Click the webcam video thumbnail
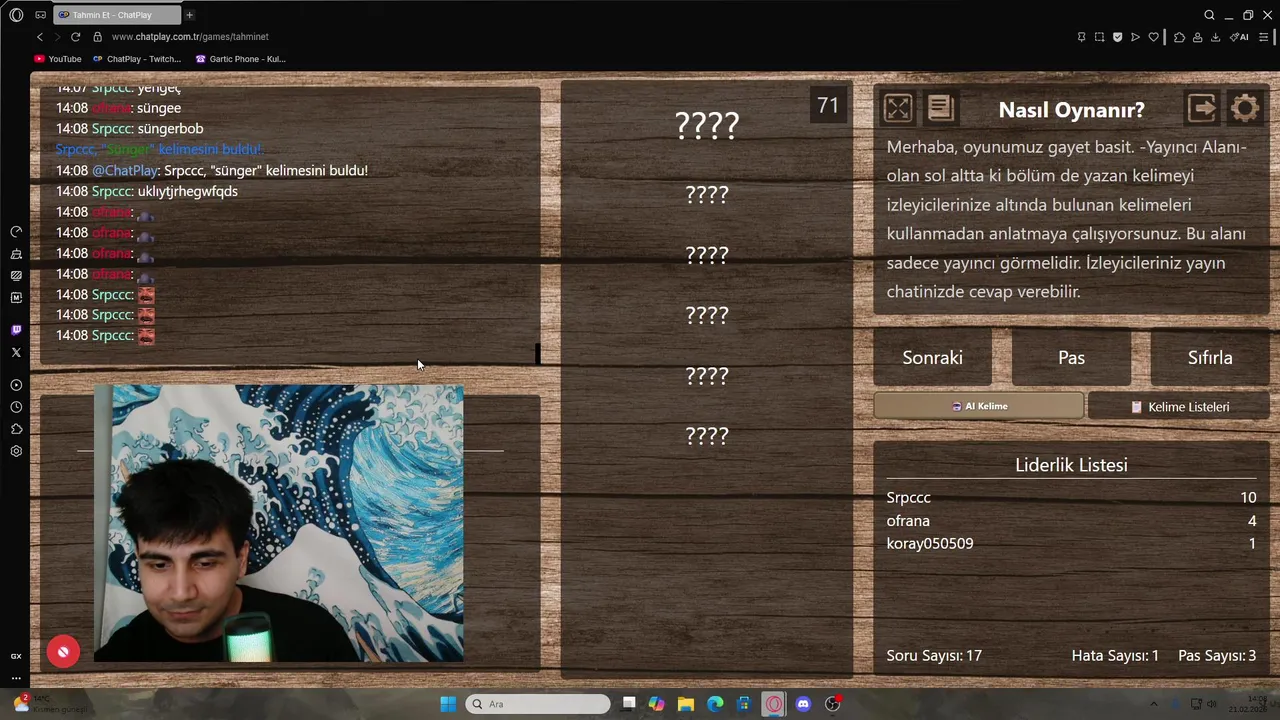 tap(279, 523)
